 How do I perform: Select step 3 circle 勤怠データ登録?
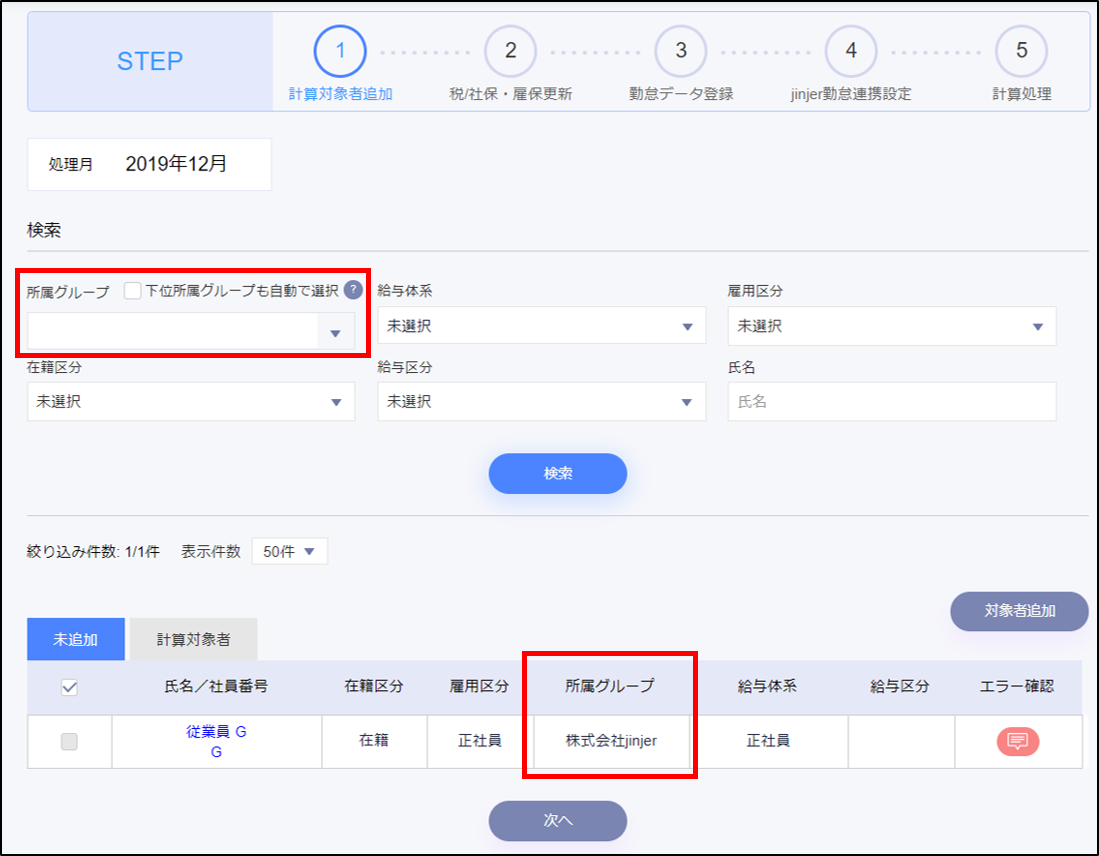coord(681,51)
